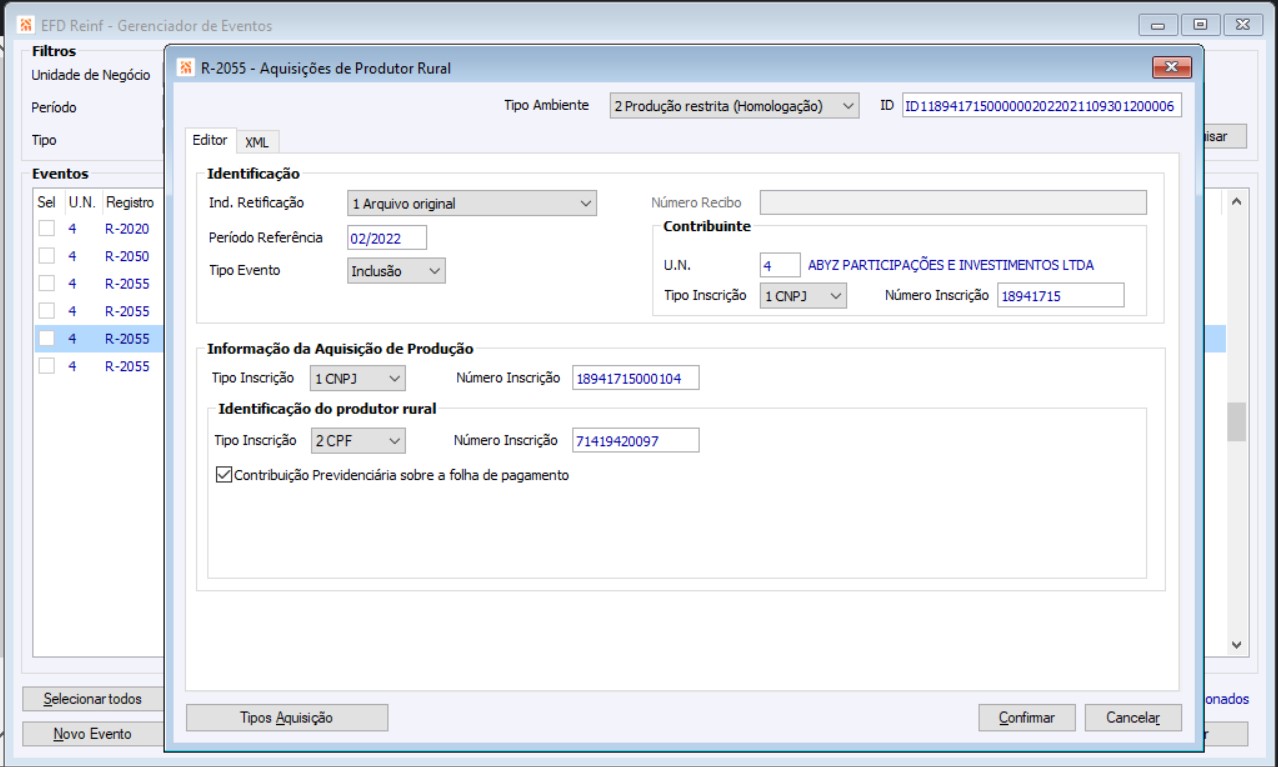The image size is (1278, 767).
Task: Close the R-2055 dialog with red X
Action: [x=1171, y=67]
